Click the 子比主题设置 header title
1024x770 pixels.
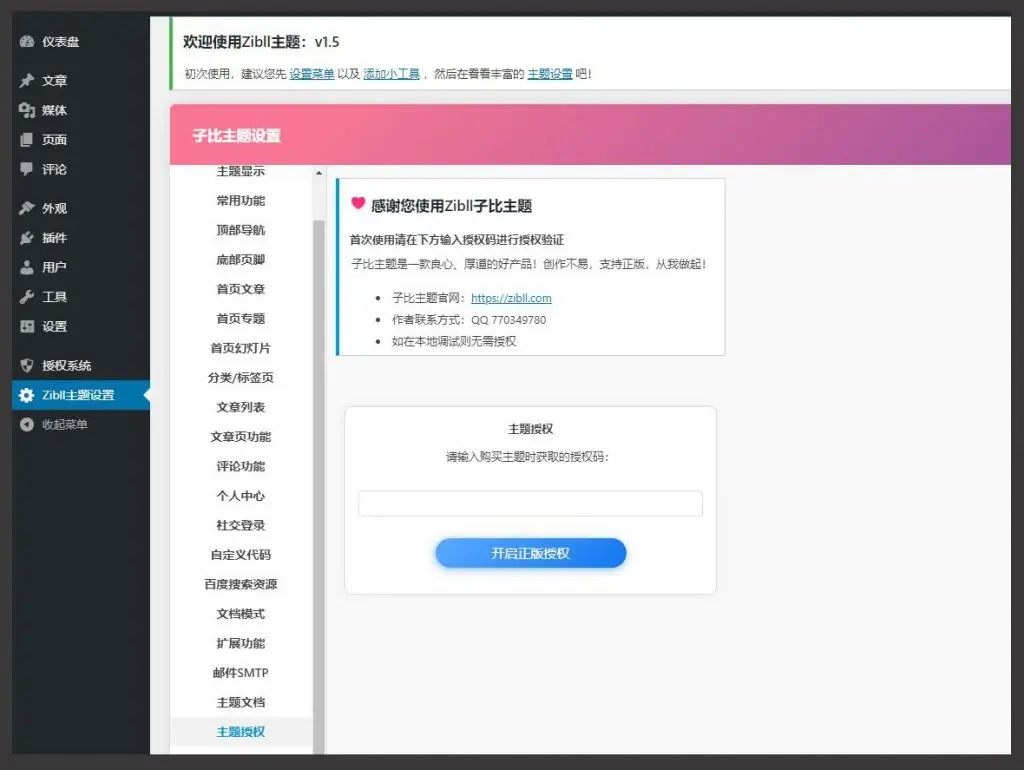[x=236, y=136]
